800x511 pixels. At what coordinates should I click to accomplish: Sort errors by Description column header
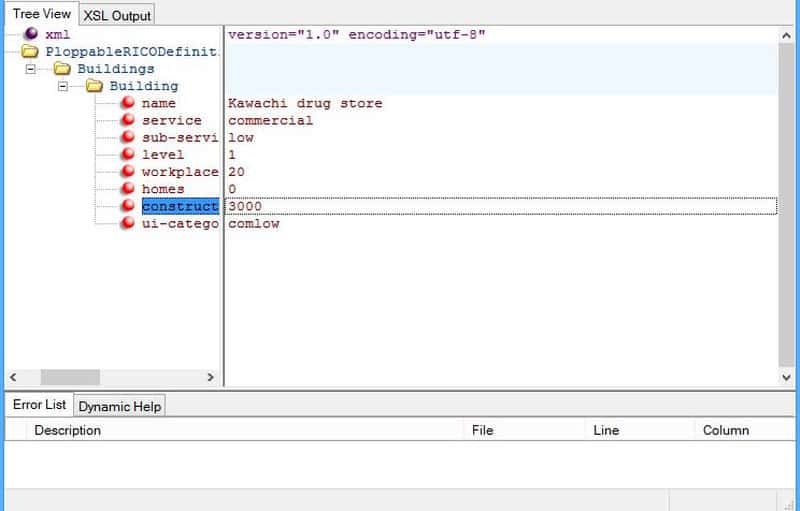tap(68, 430)
